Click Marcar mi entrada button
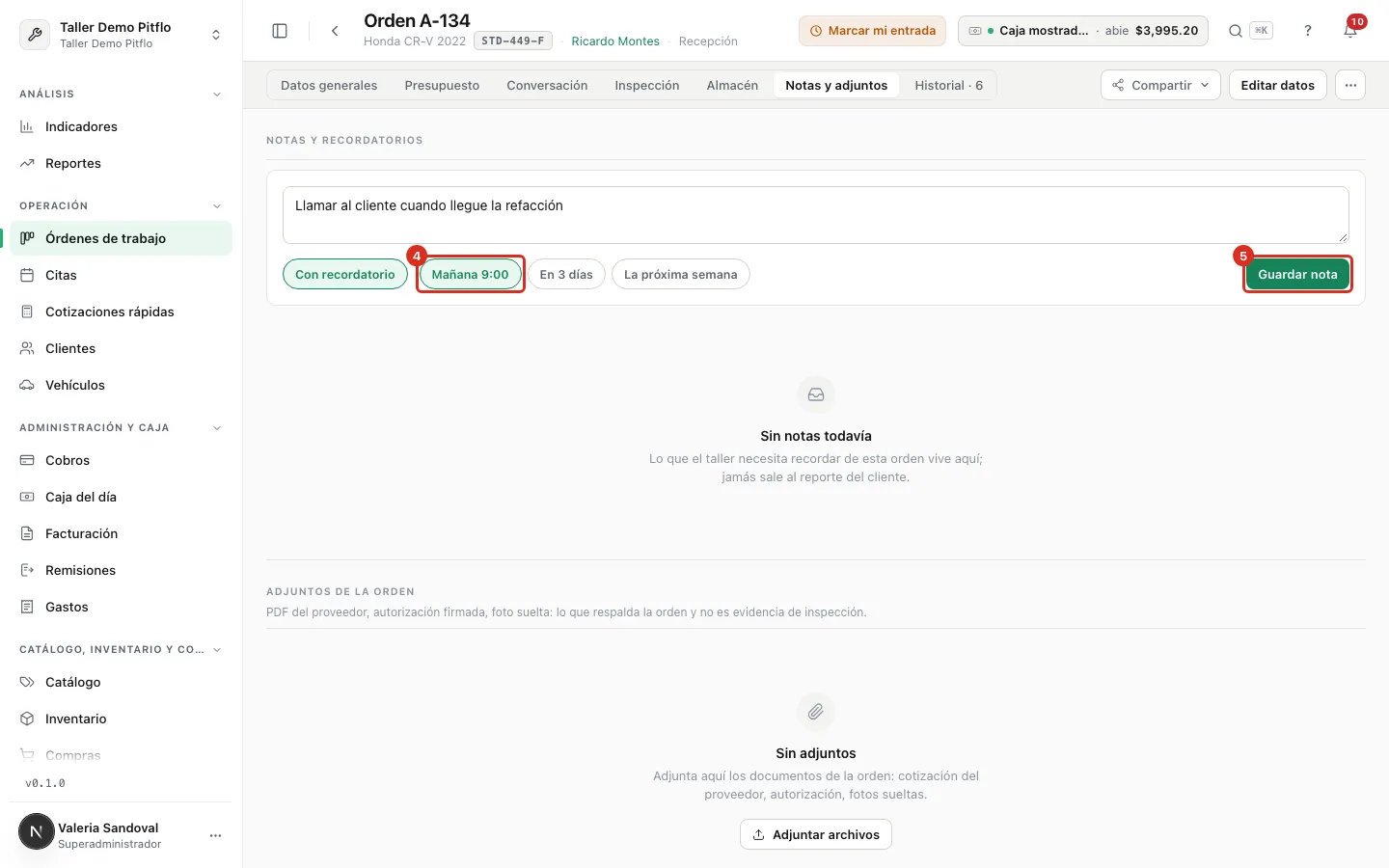This screenshot has height=868, width=1389. [x=872, y=31]
